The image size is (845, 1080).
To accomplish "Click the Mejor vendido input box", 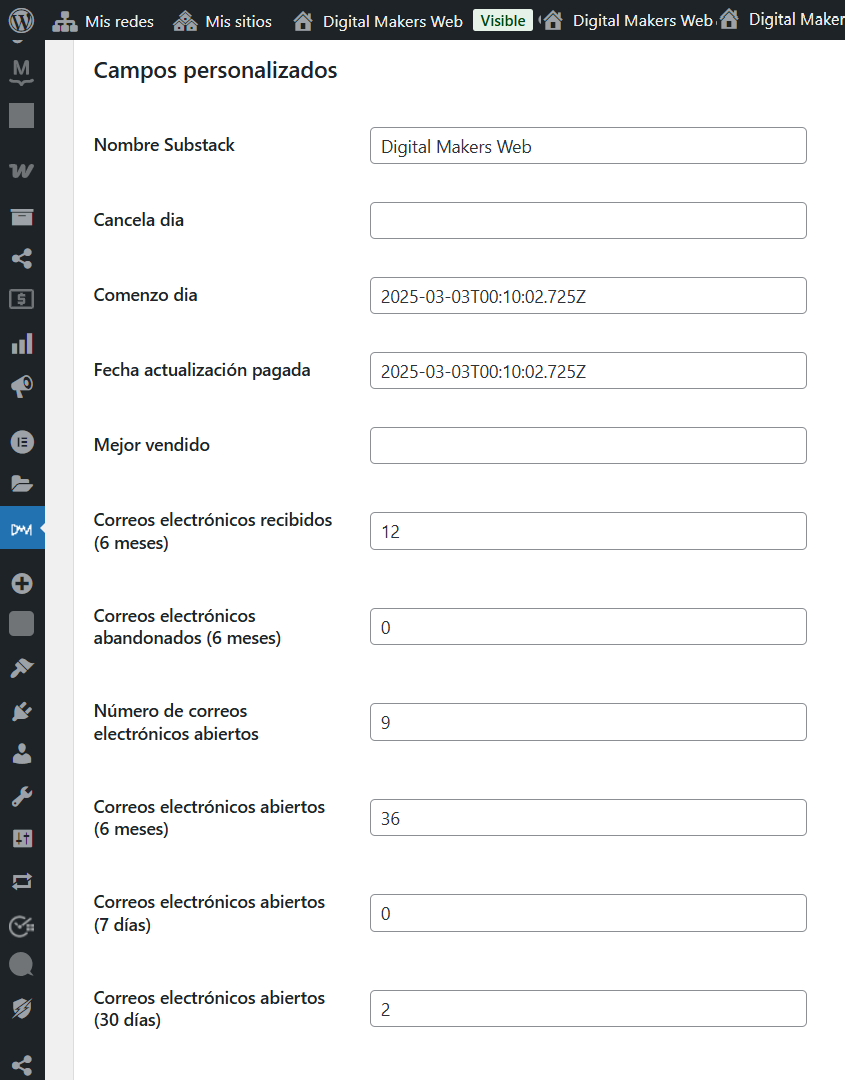I will click(x=588, y=446).
